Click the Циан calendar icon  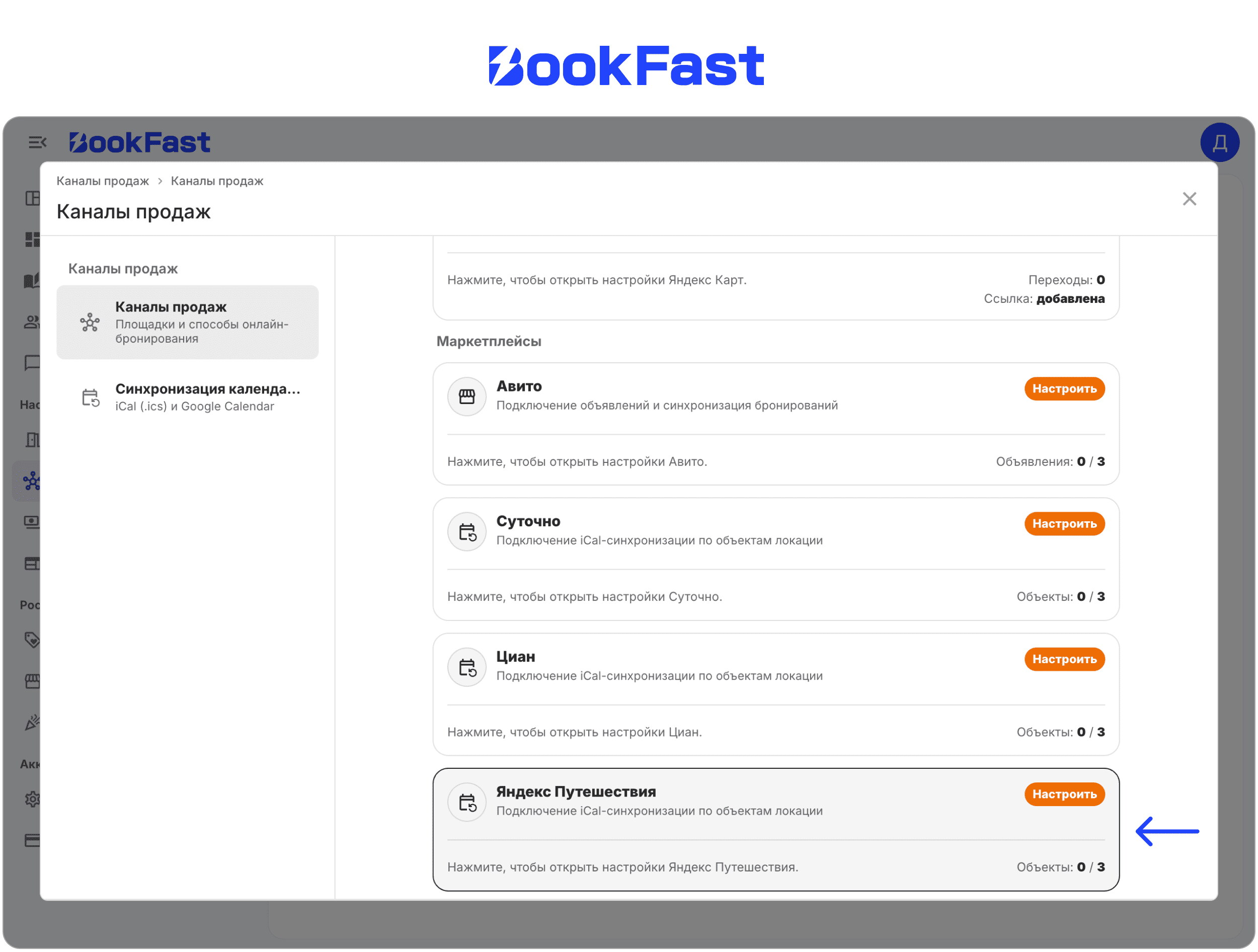(466, 667)
